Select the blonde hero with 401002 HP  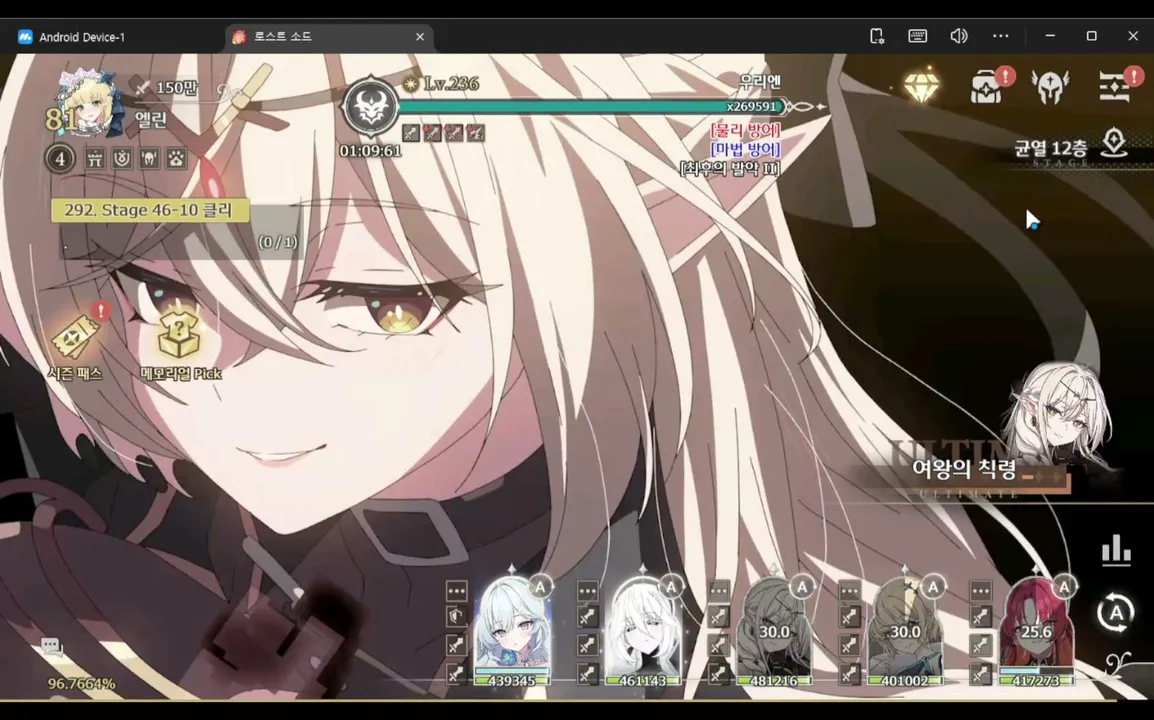click(905, 624)
